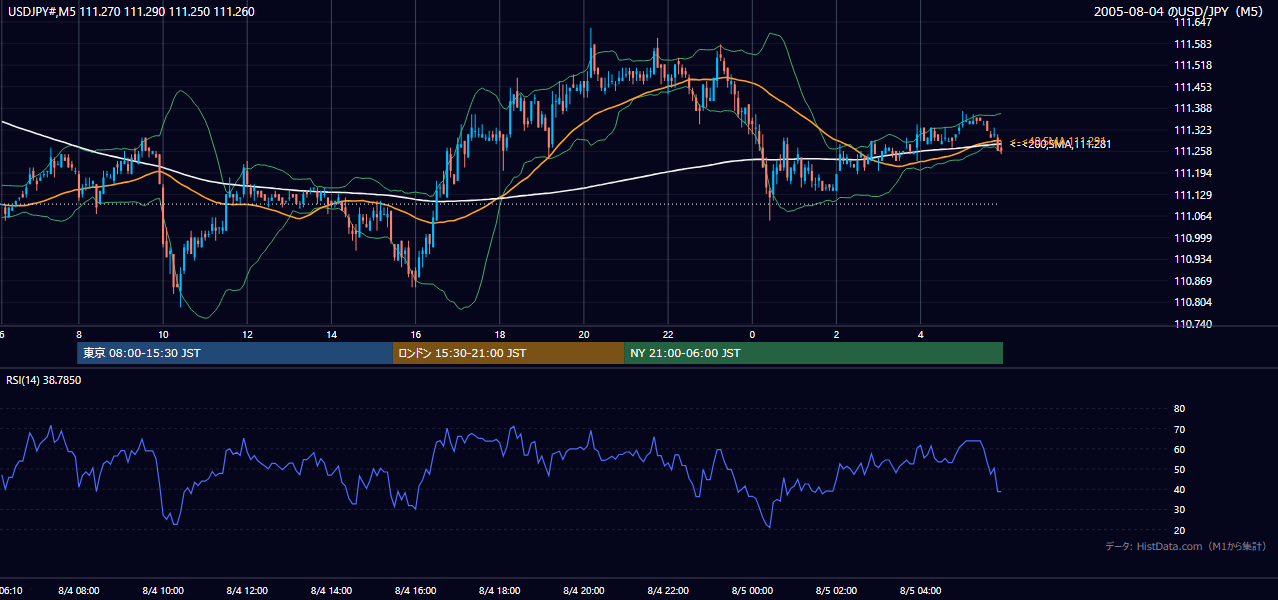
Task: Click the 8/5 00:00 time axis label
Action: pyautogui.click(x=752, y=591)
